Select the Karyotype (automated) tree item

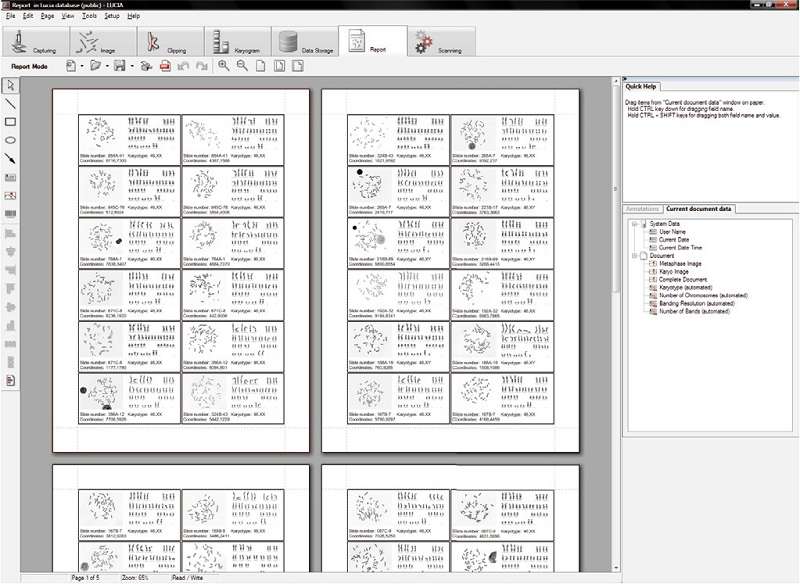(x=685, y=288)
